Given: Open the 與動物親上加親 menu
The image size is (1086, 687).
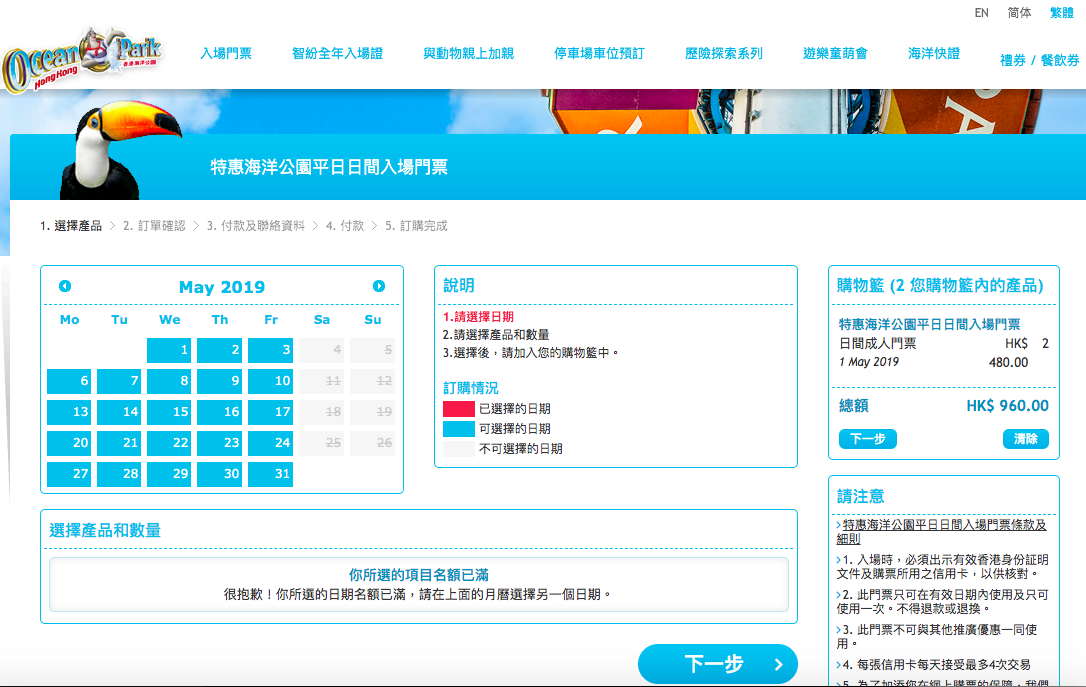Looking at the screenshot, I should [468, 53].
